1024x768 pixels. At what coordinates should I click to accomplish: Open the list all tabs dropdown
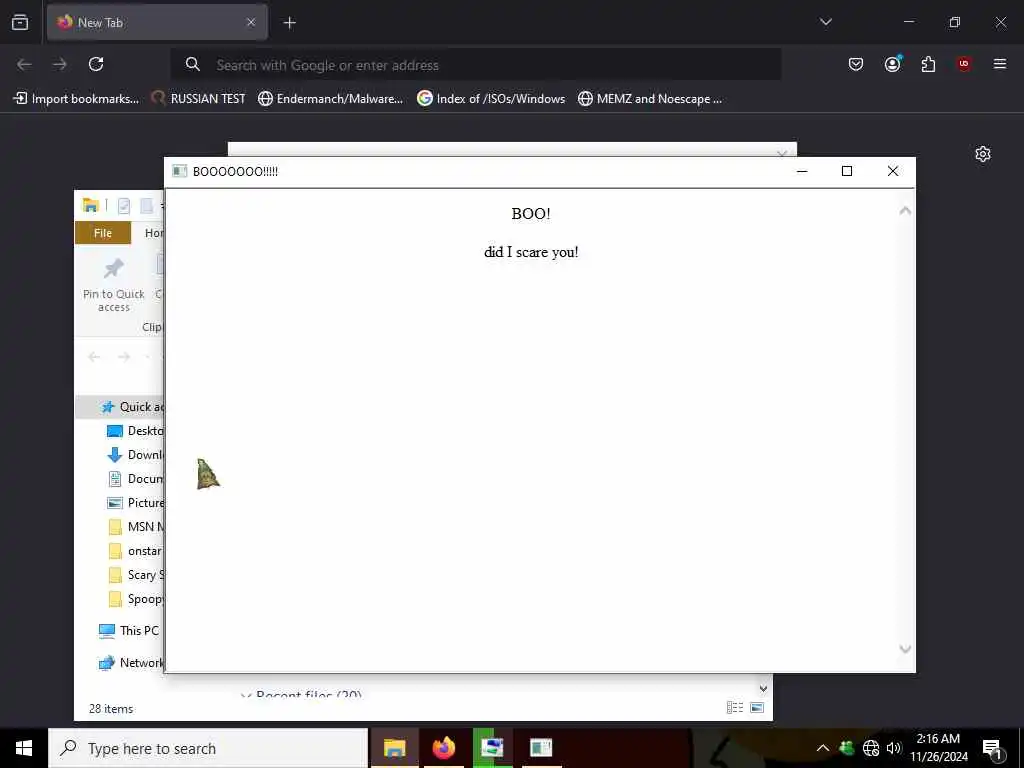[x=825, y=22]
